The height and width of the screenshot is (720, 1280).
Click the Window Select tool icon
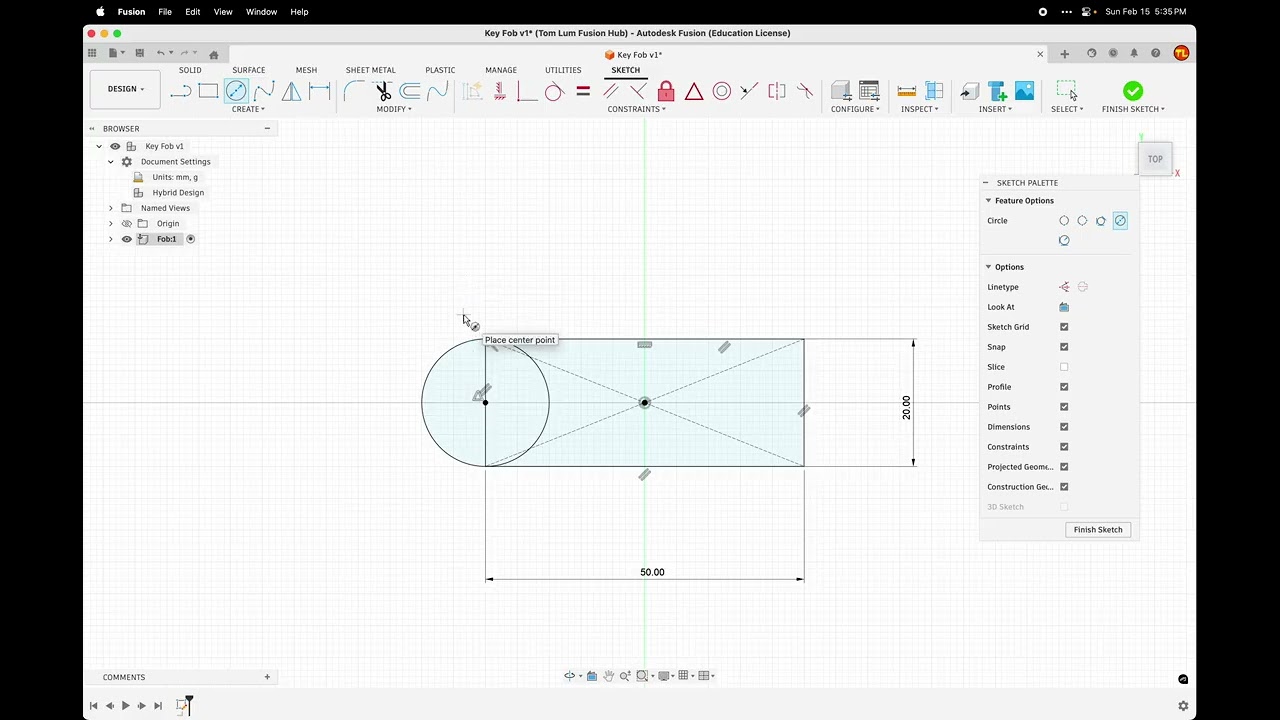1066,91
